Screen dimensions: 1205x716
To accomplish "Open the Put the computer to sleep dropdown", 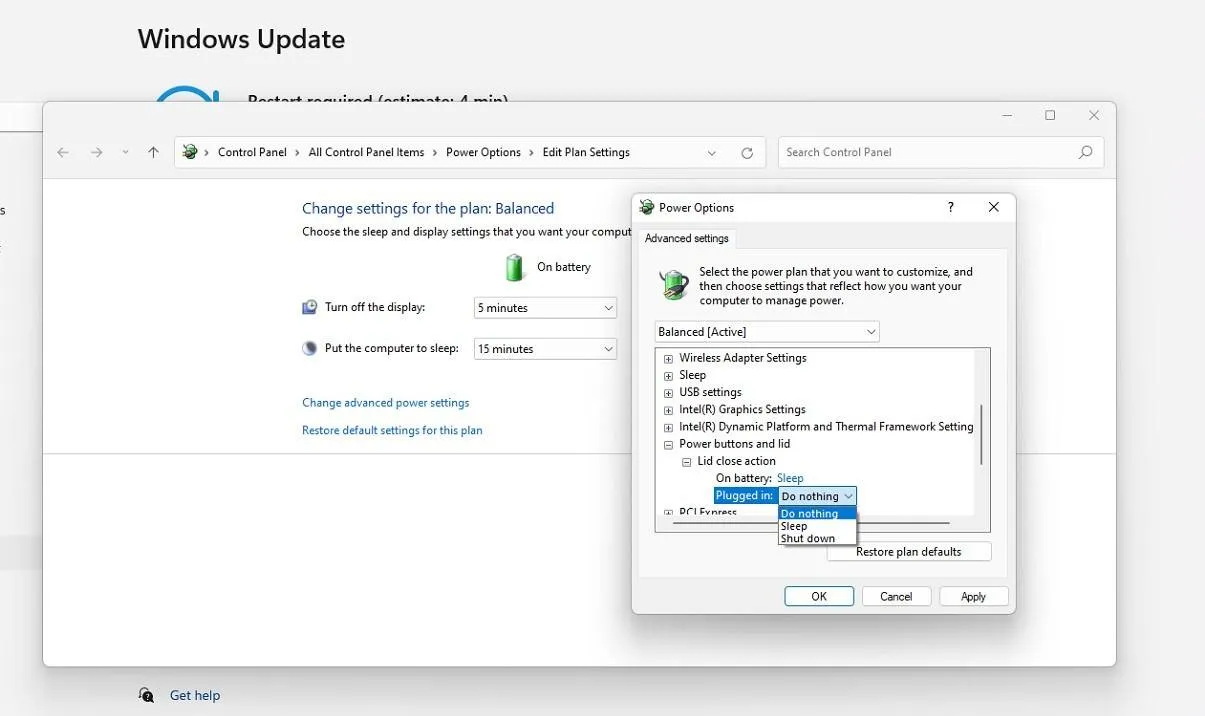I will pyautogui.click(x=545, y=349).
